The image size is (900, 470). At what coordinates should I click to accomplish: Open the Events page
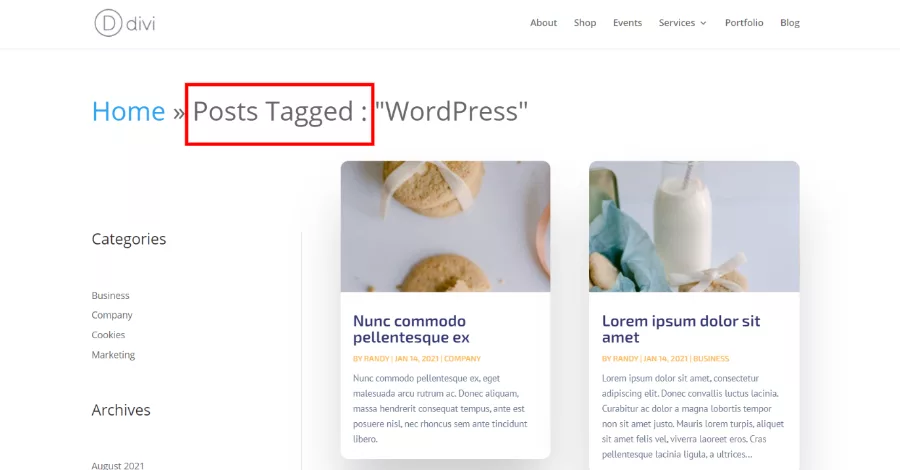pos(627,23)
